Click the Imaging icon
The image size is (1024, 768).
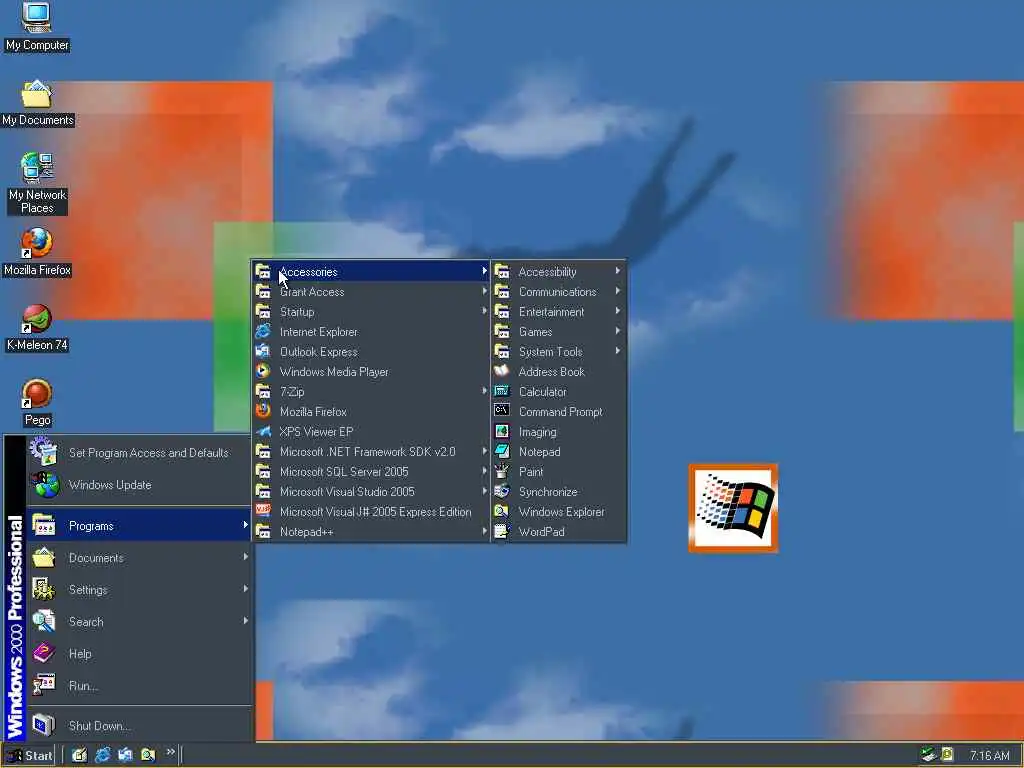click(502, 431)
